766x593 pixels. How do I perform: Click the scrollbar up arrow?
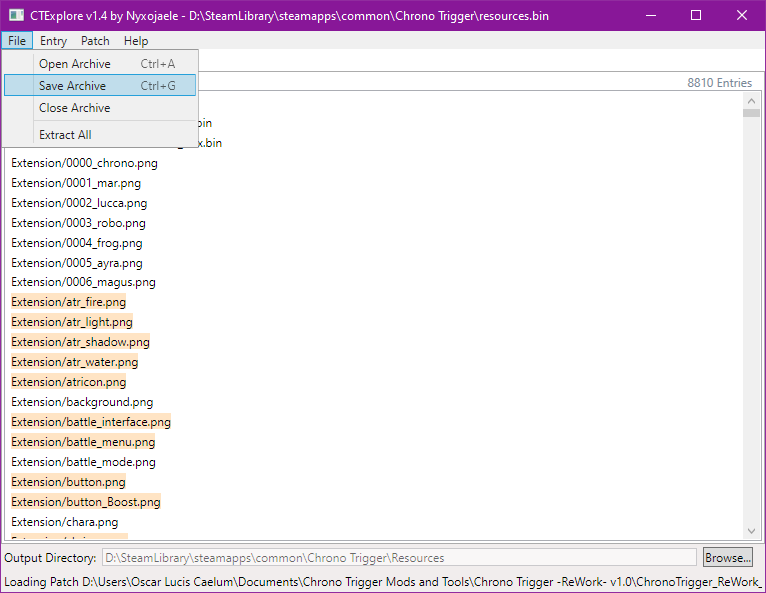(751, 101)
